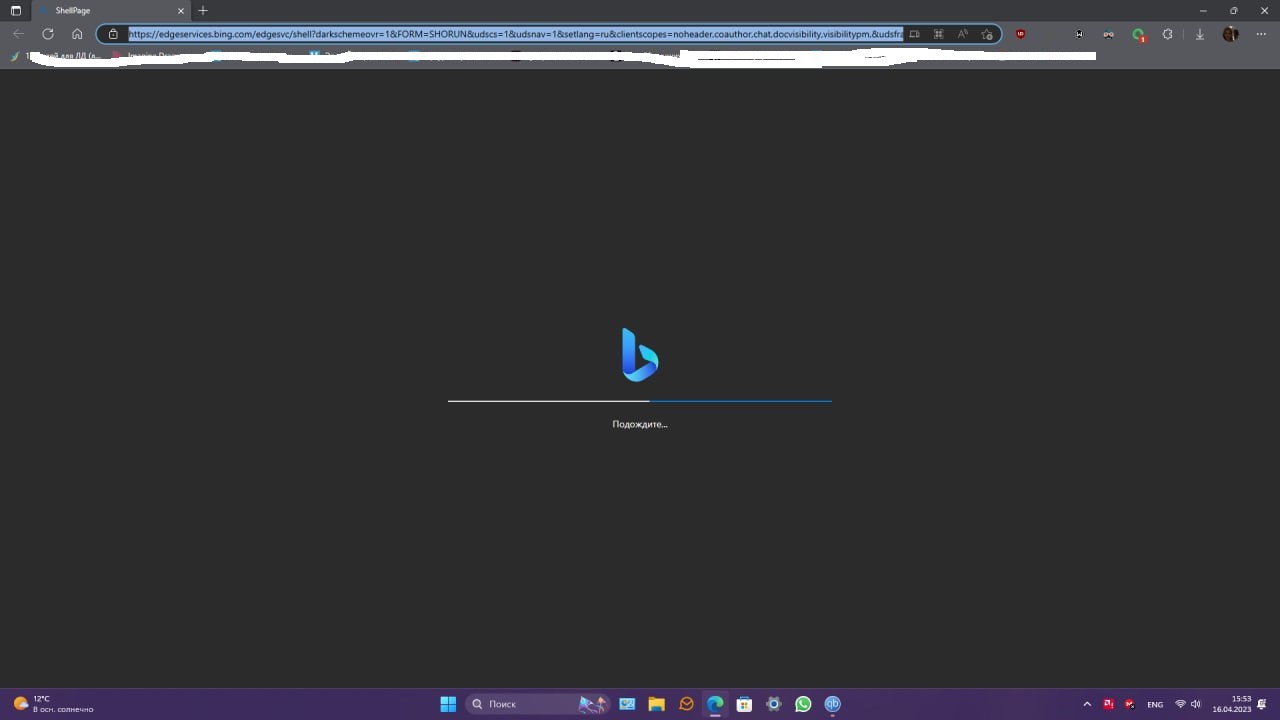The width and height of the screenshot is (1280, 720).
Task: Expand hidden system tray icons chevron
Action: coord(1087,704)
